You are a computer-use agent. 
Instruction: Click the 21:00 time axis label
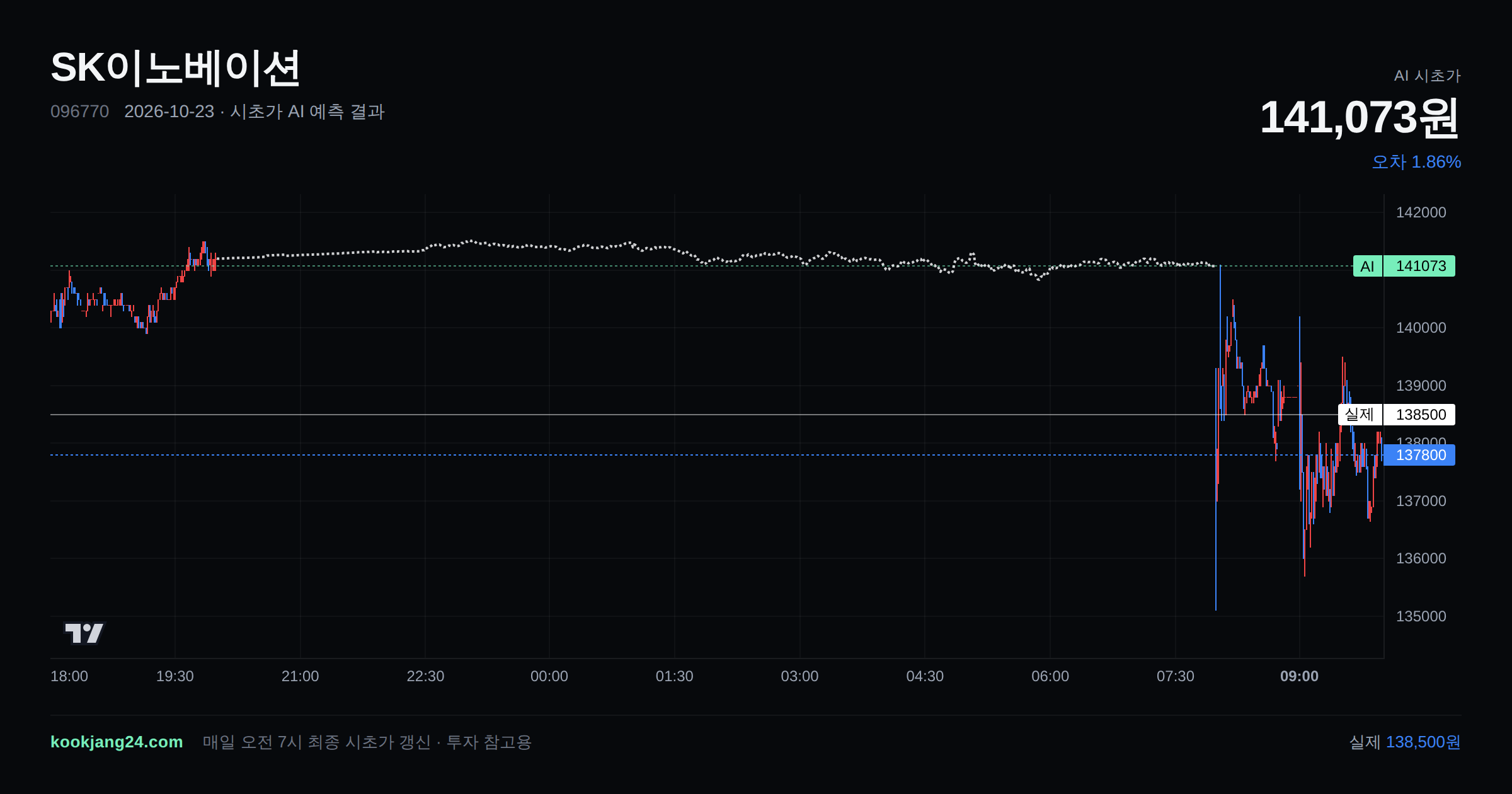(300, 676)
